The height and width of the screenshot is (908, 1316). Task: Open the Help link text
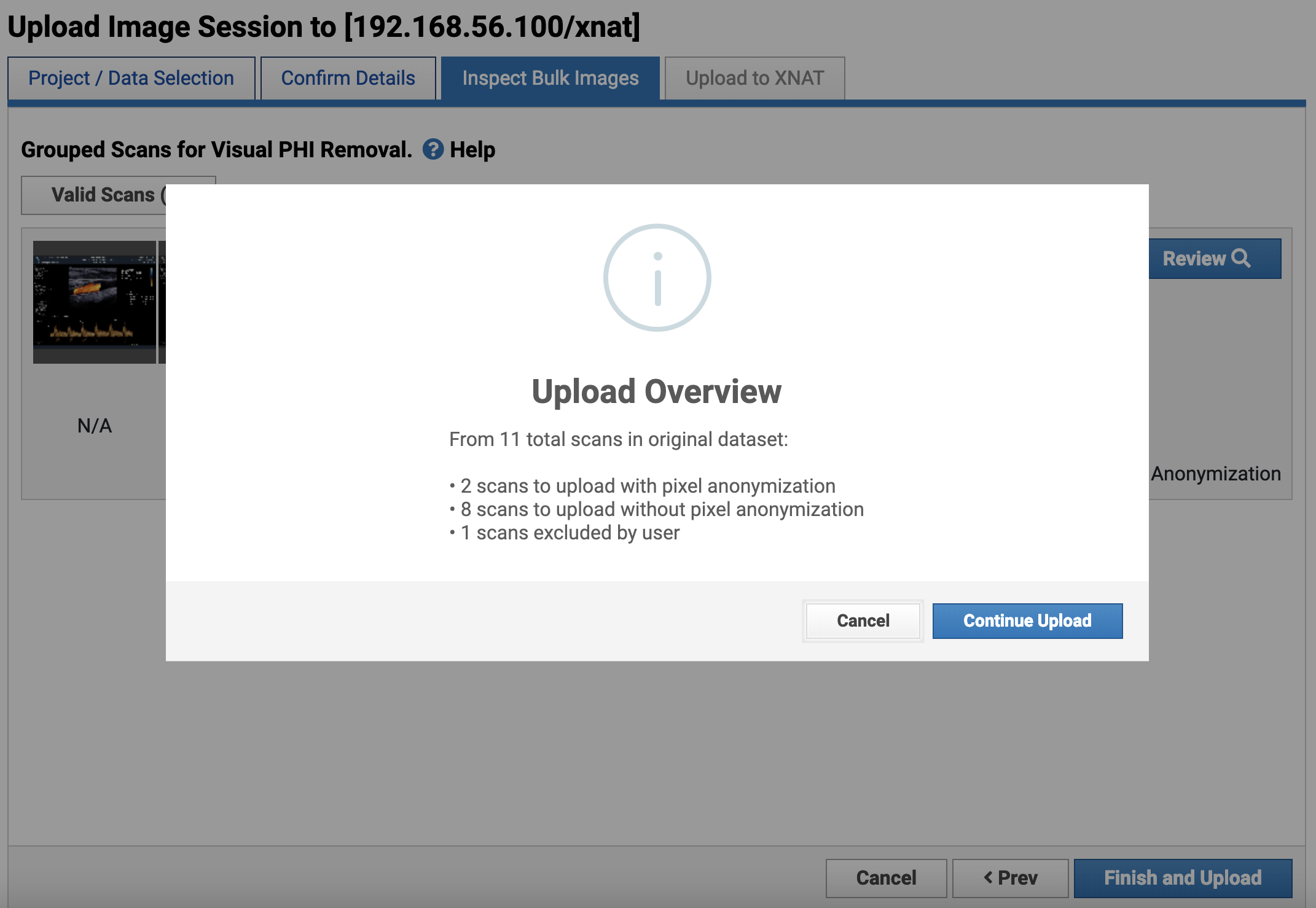(x=472, y=149)
